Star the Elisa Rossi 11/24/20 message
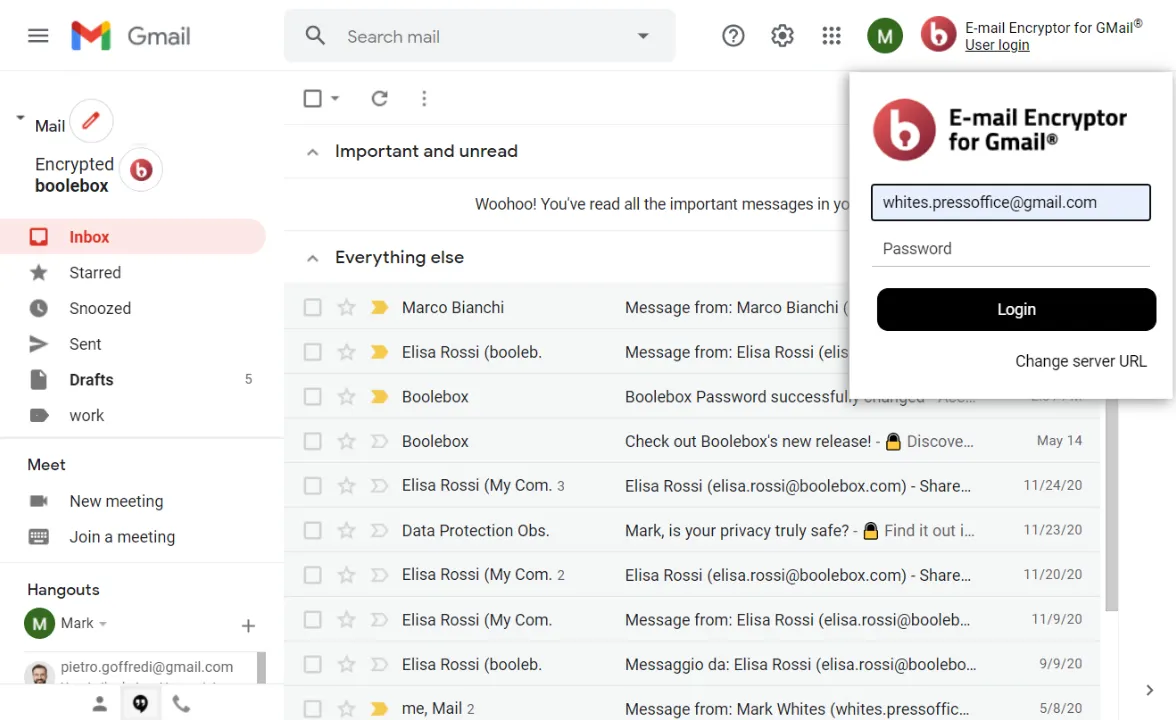Viewport: 1176px width, 720px height. point(346,485)
